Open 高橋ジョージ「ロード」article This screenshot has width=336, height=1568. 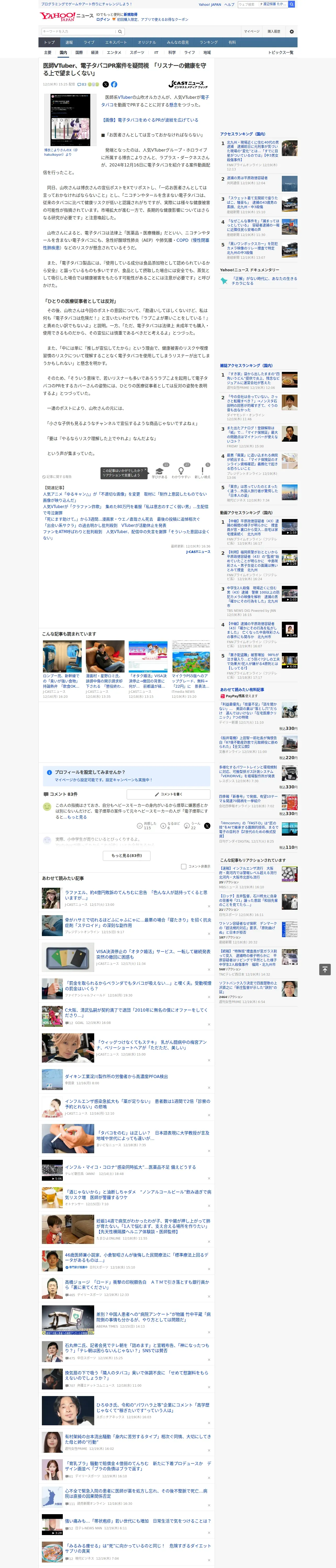137,1284
